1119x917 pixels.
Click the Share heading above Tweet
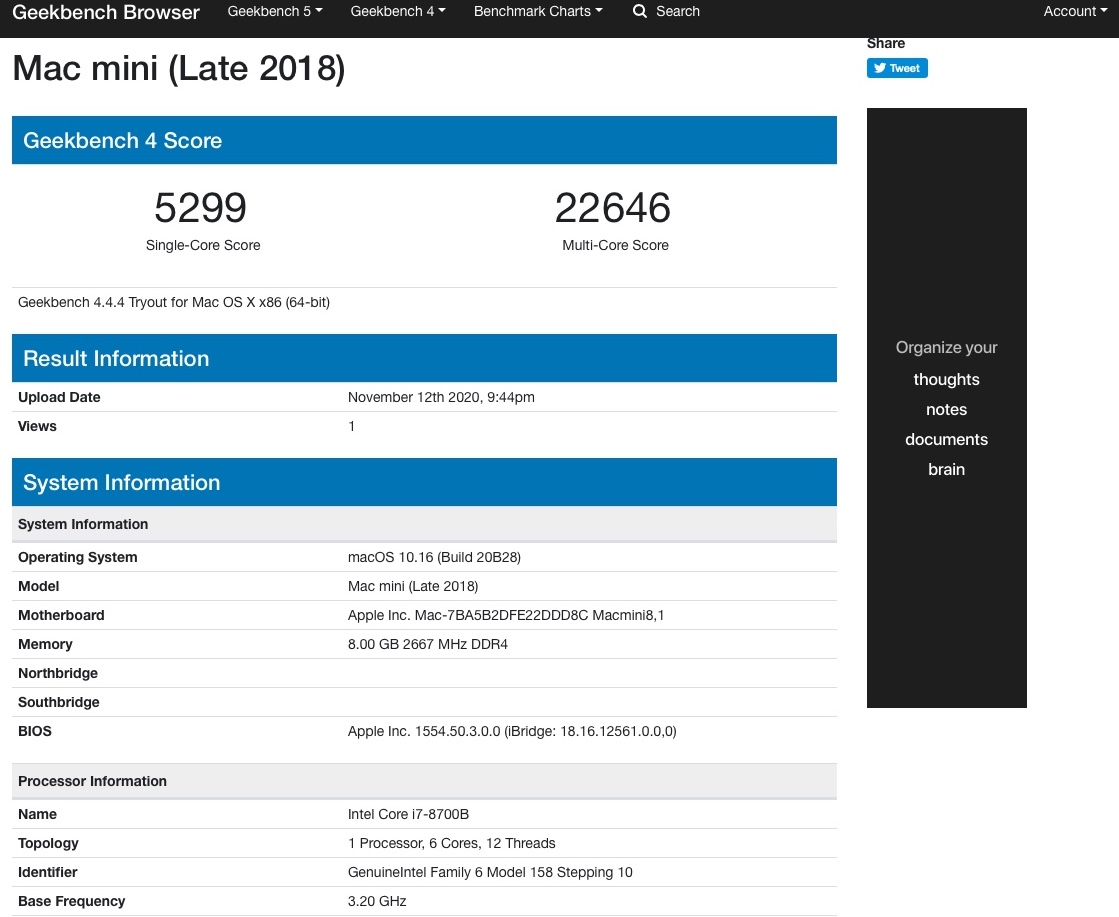click(x=886, y=44)
